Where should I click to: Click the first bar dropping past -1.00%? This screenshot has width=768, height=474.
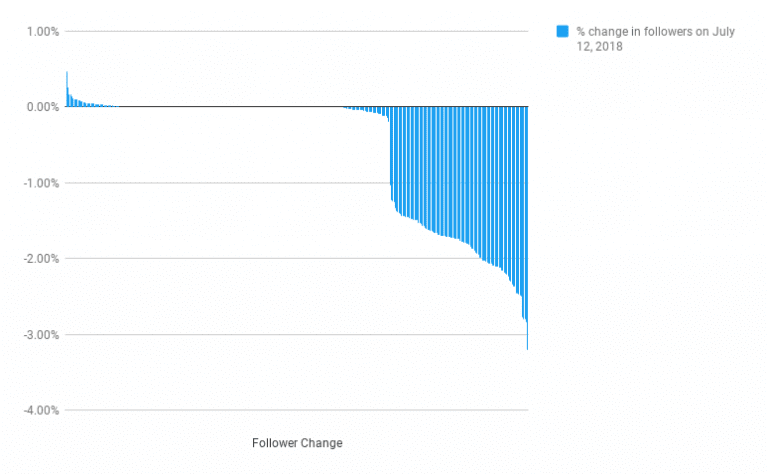coord(391,153)
